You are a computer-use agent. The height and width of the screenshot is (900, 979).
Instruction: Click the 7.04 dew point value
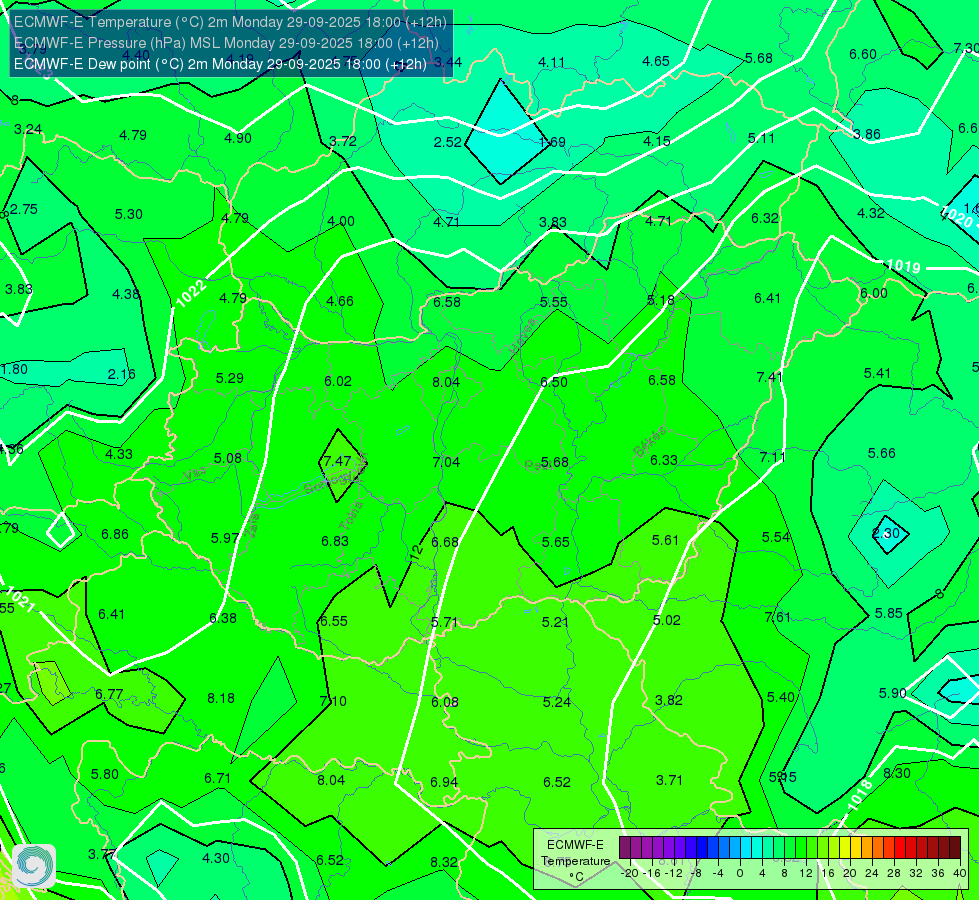point(446,462)
